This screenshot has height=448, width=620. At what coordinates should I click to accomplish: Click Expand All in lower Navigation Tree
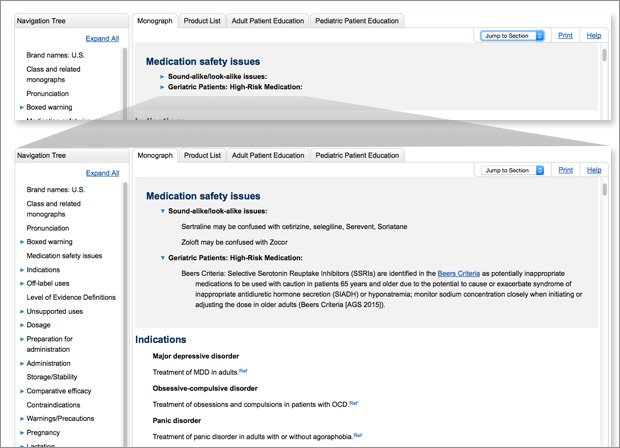coord(102,173)
